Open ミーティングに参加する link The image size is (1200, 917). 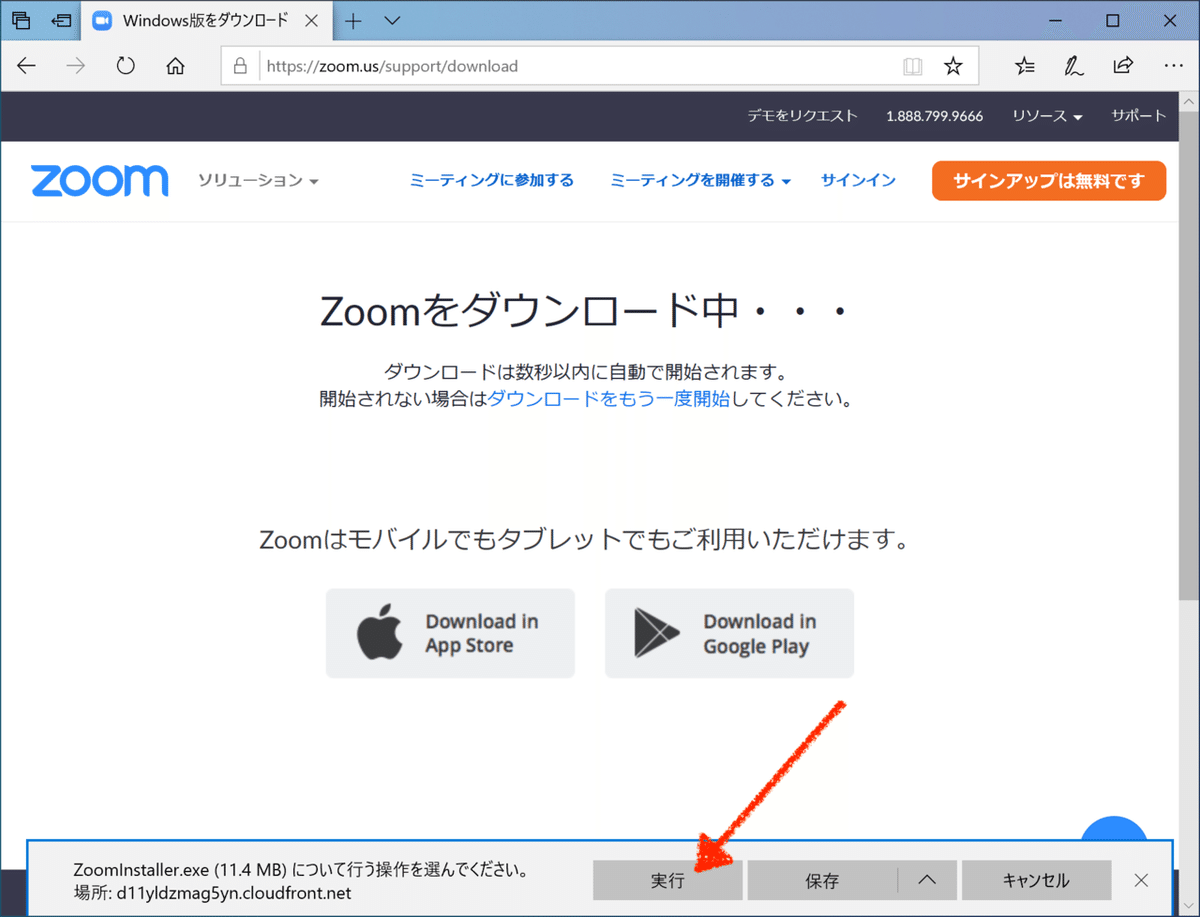click(492, 180)
